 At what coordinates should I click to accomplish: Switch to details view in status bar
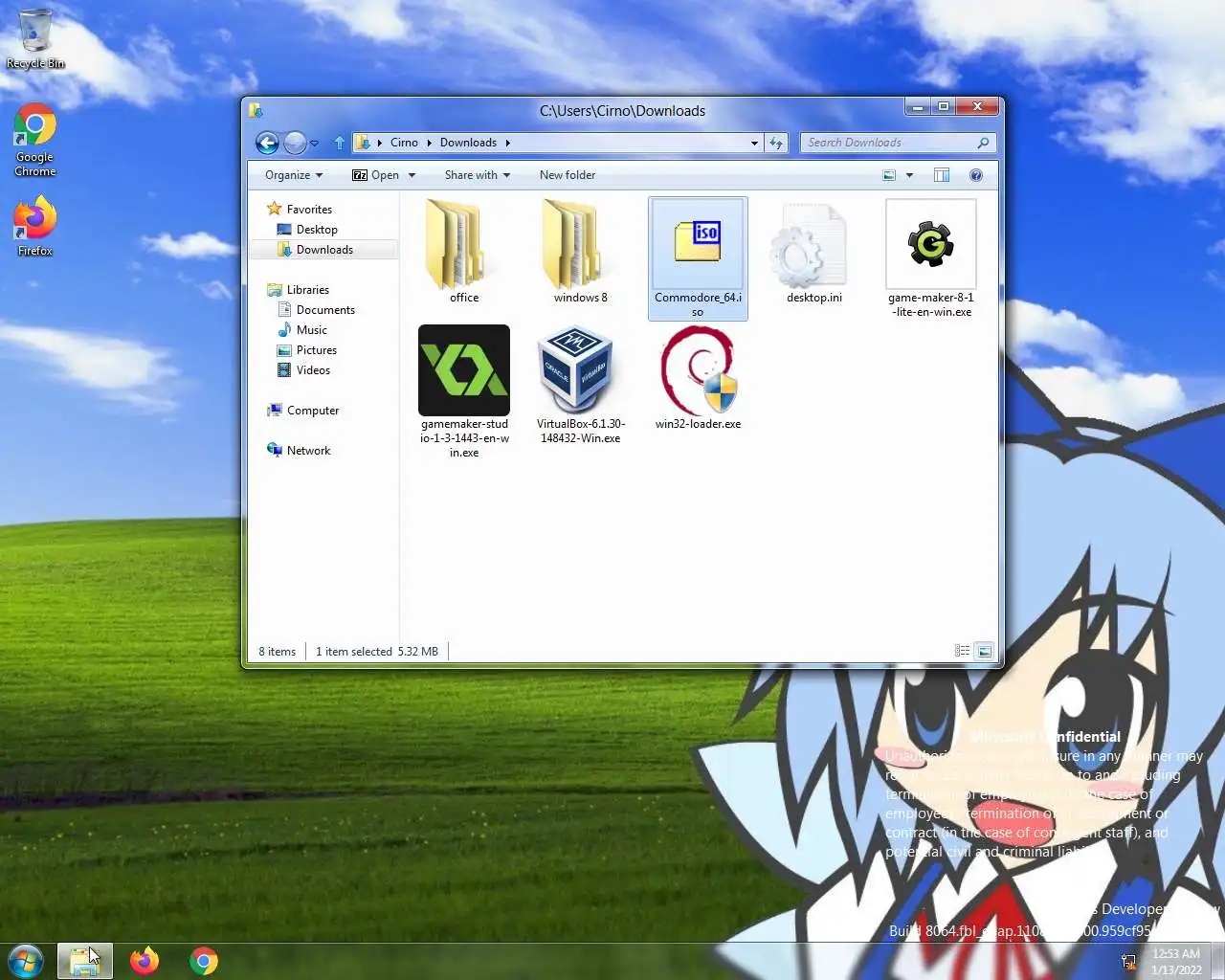(963, 651)
